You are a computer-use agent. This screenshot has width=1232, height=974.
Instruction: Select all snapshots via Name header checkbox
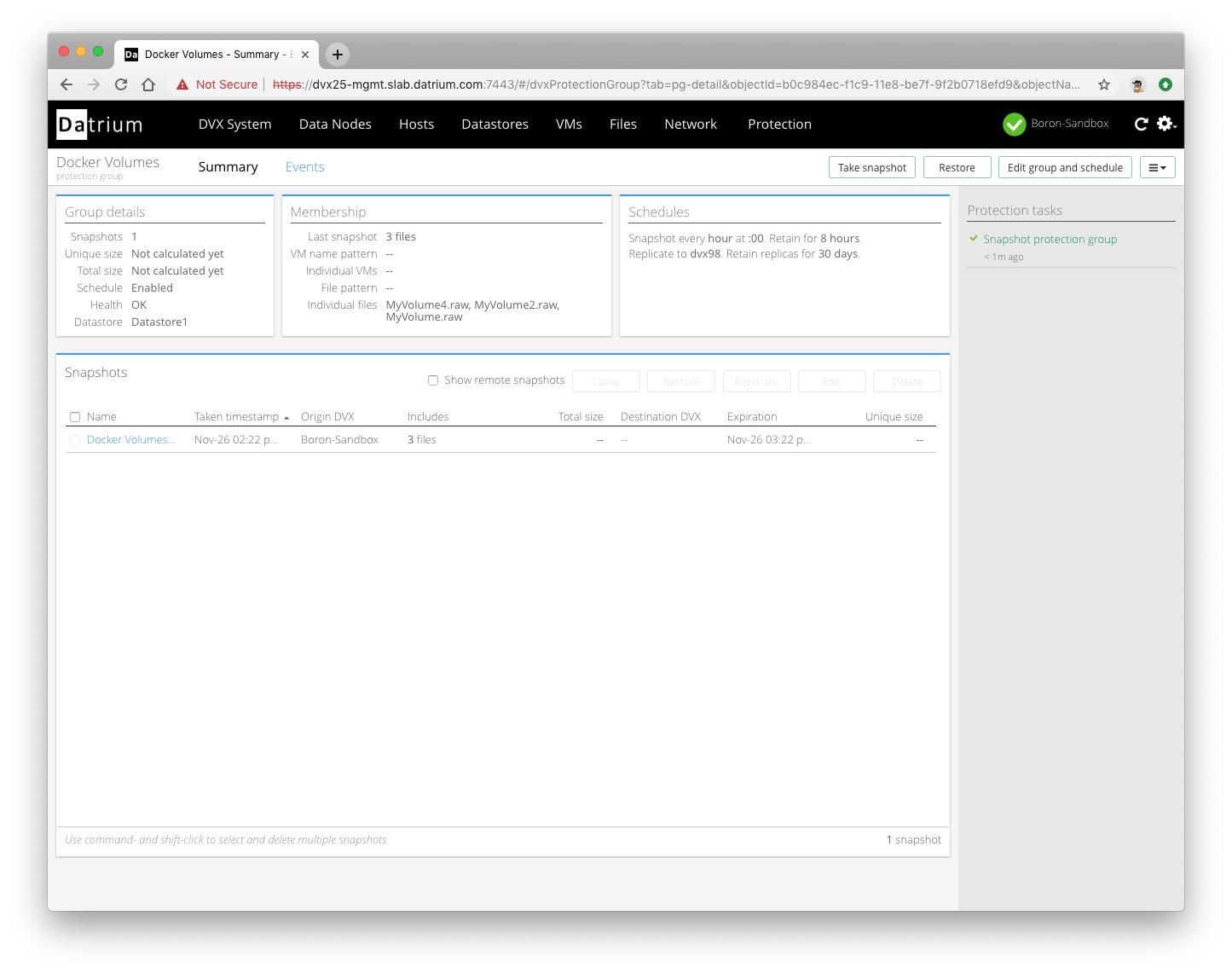[75, 417]
